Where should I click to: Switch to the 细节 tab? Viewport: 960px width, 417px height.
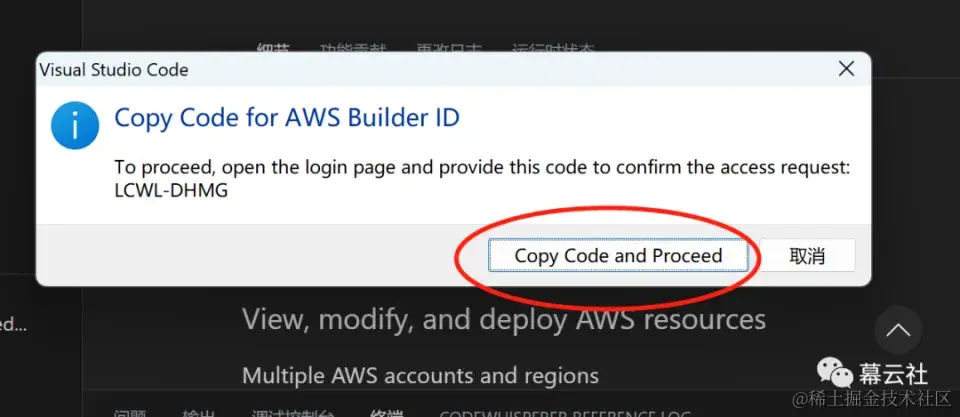click(x=273, y=48)
